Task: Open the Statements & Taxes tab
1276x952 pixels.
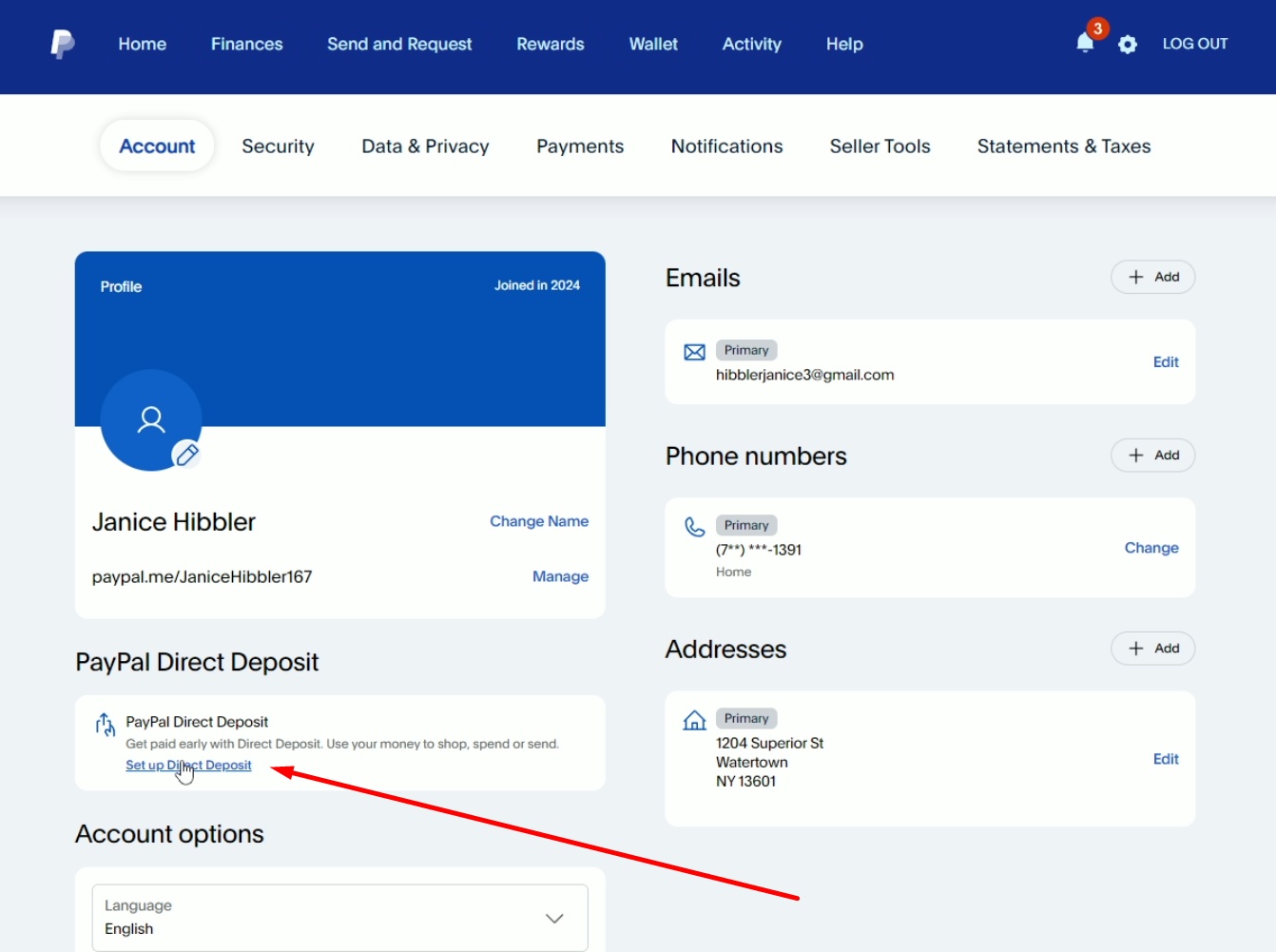Action: [x=1063, y=146]
